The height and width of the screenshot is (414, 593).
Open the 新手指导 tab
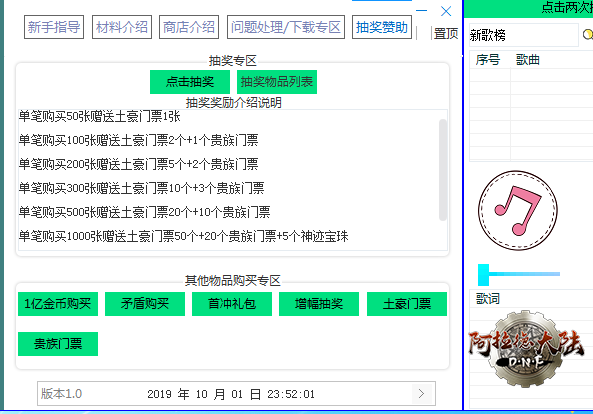pyautogui.click(x=54, y=27)
